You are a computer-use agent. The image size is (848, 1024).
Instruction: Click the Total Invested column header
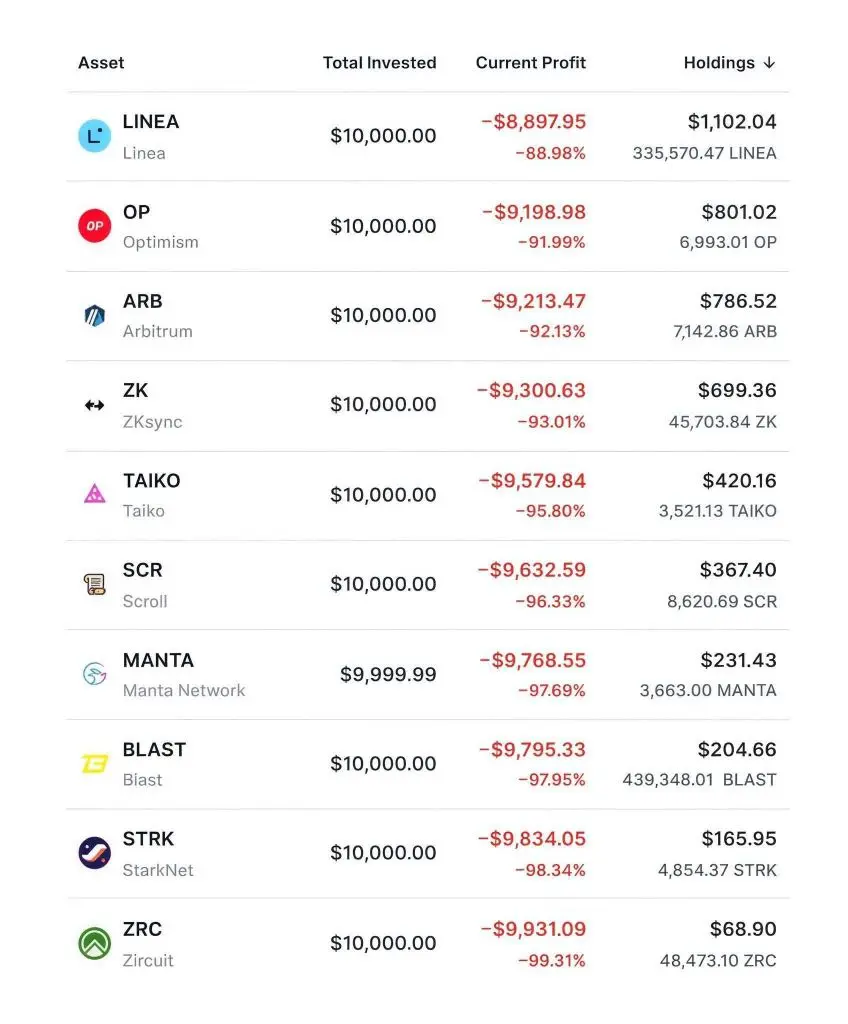click(x=379, y=62)
